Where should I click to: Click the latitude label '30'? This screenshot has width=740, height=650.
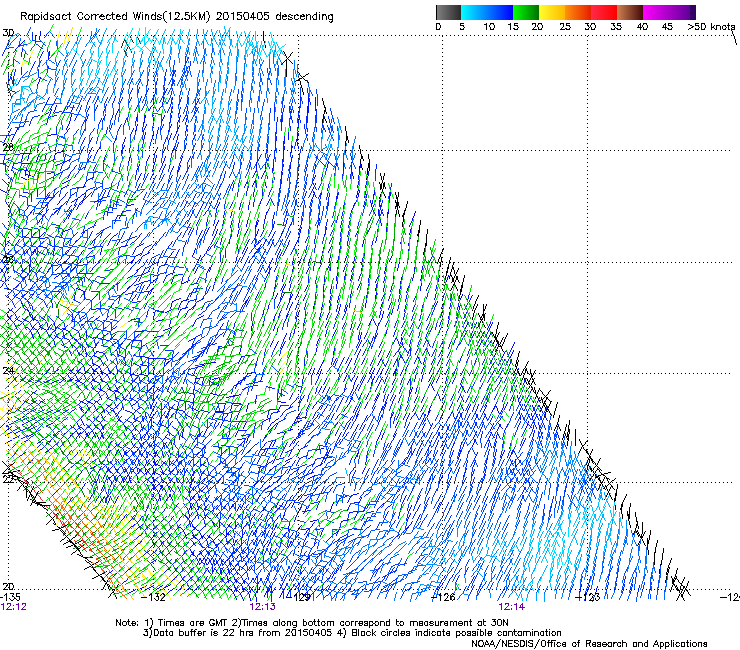[x=8, y=33]
